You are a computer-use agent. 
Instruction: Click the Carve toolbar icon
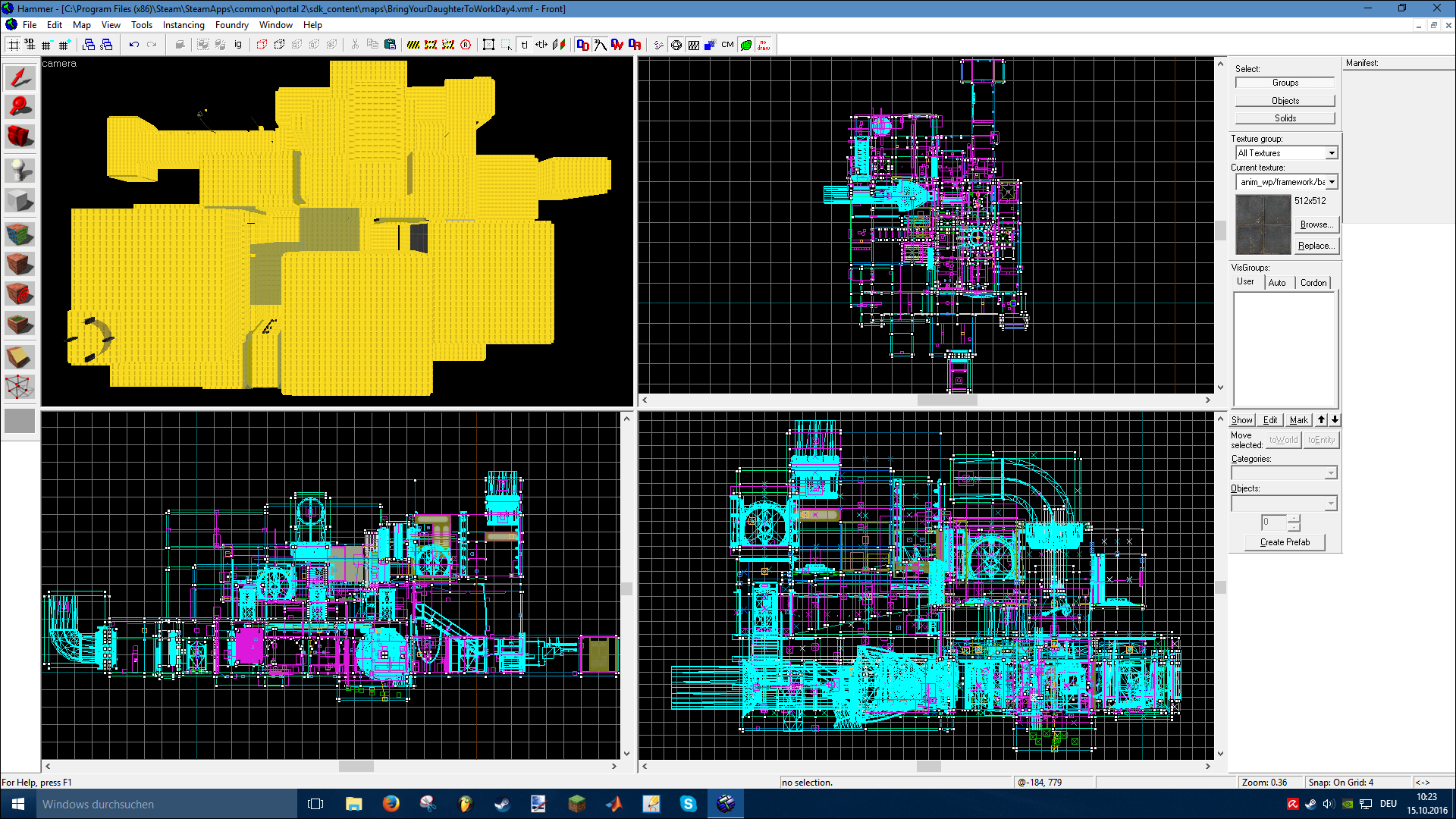[180, 45]
